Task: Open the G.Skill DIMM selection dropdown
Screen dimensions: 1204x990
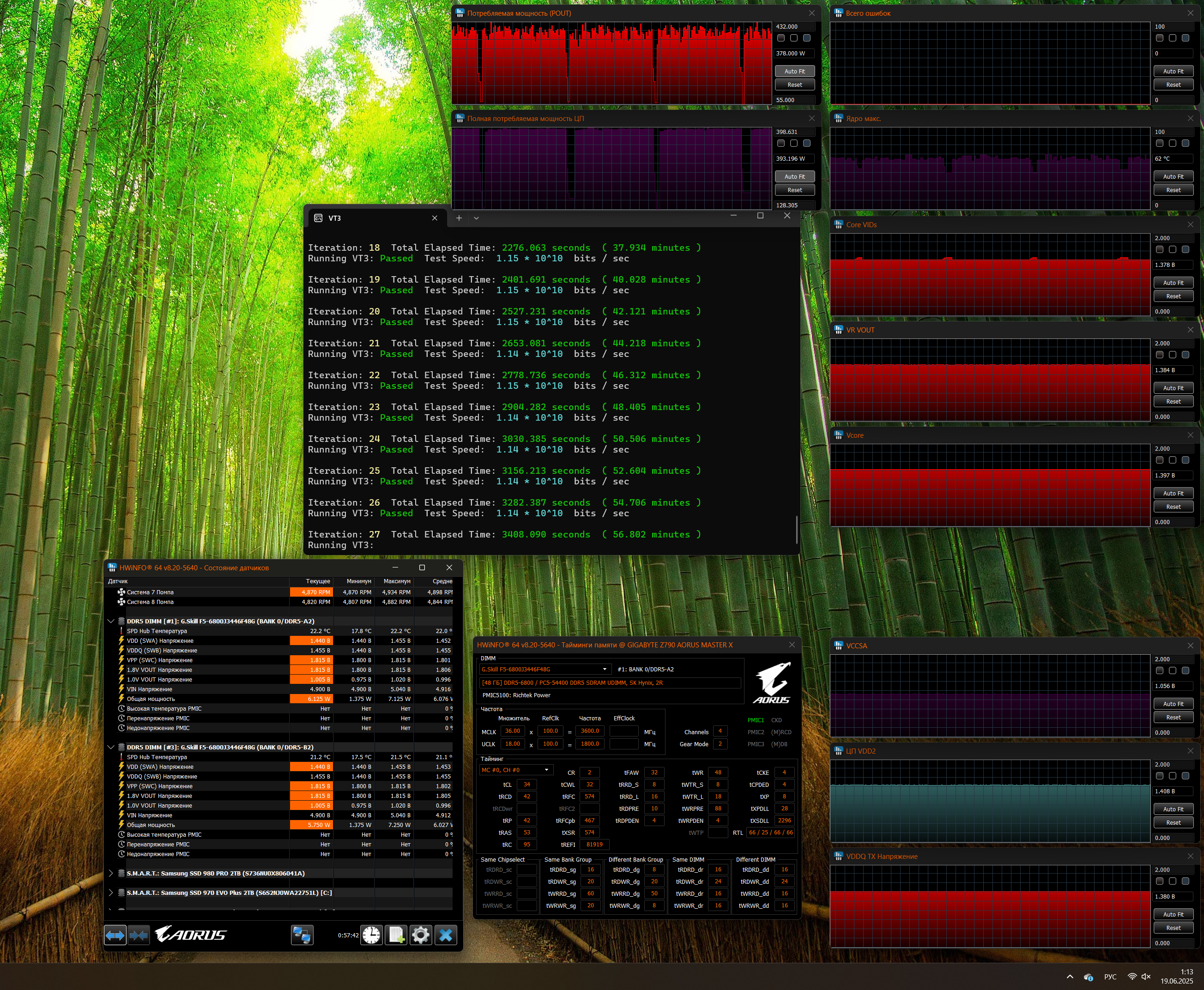Action: [545, 669]
